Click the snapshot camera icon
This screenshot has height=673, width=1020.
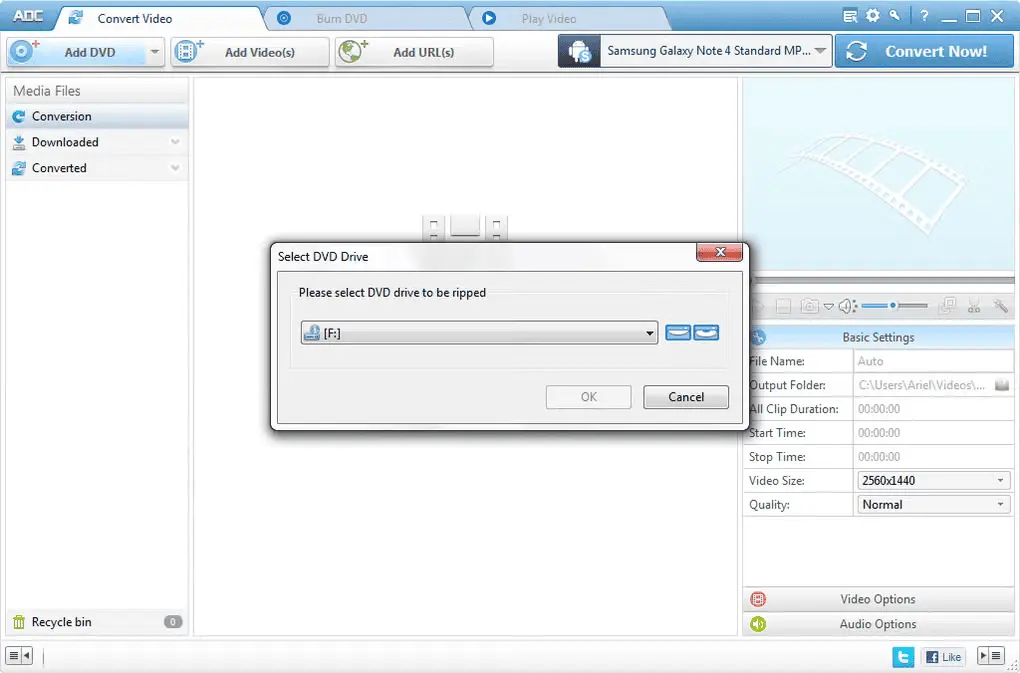[809, 306]
